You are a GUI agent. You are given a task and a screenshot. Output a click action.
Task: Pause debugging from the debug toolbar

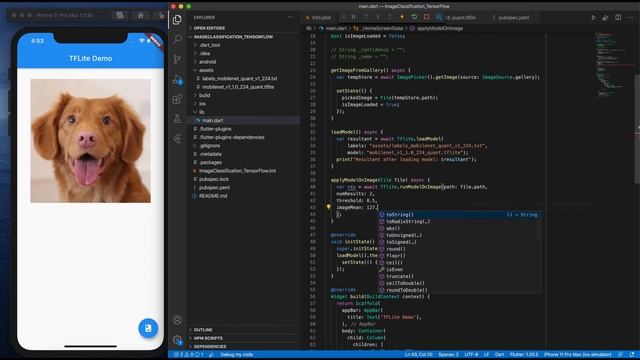[353, 17]
